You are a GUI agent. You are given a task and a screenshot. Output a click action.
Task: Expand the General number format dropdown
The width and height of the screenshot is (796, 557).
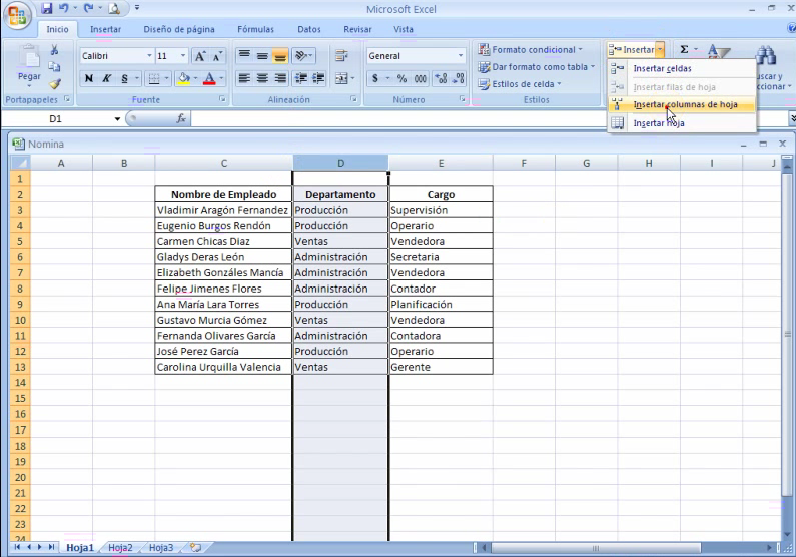tap(461, 56)
